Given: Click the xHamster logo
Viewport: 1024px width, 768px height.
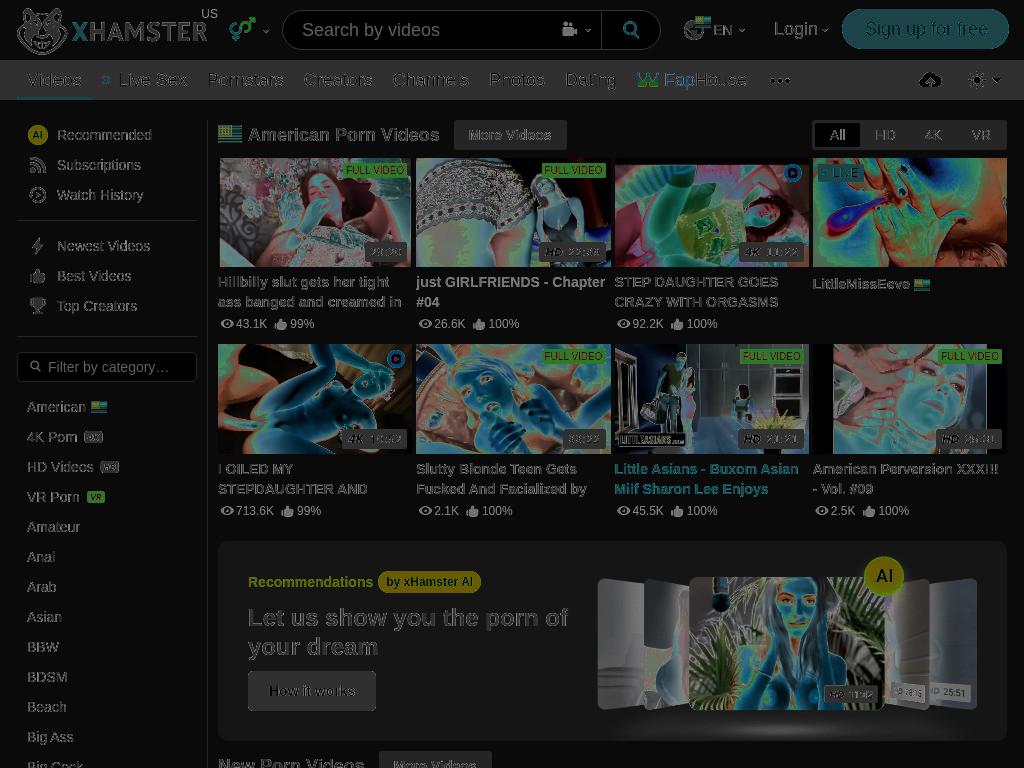Looking at the screenshot, I should click(112, 30).
